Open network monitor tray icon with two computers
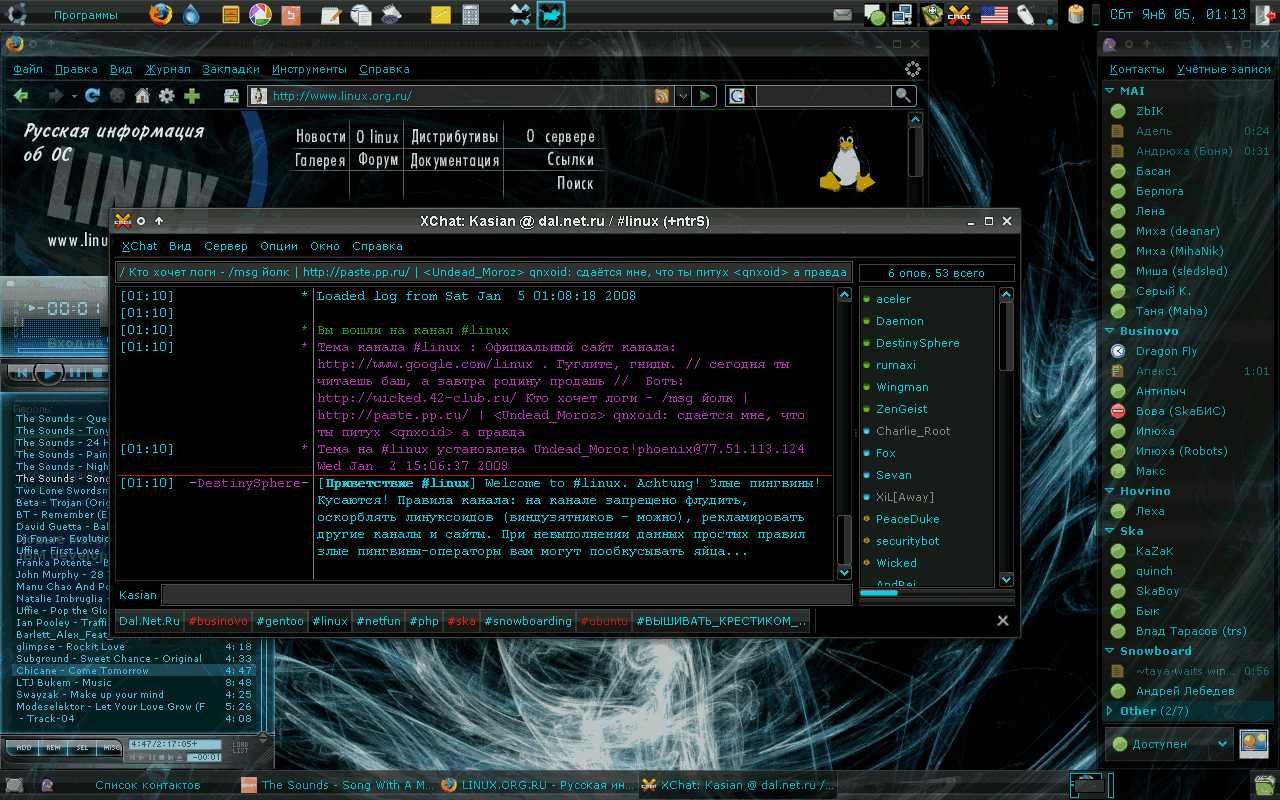This screenshot has height=800, width=1280. tap(903, 15)
